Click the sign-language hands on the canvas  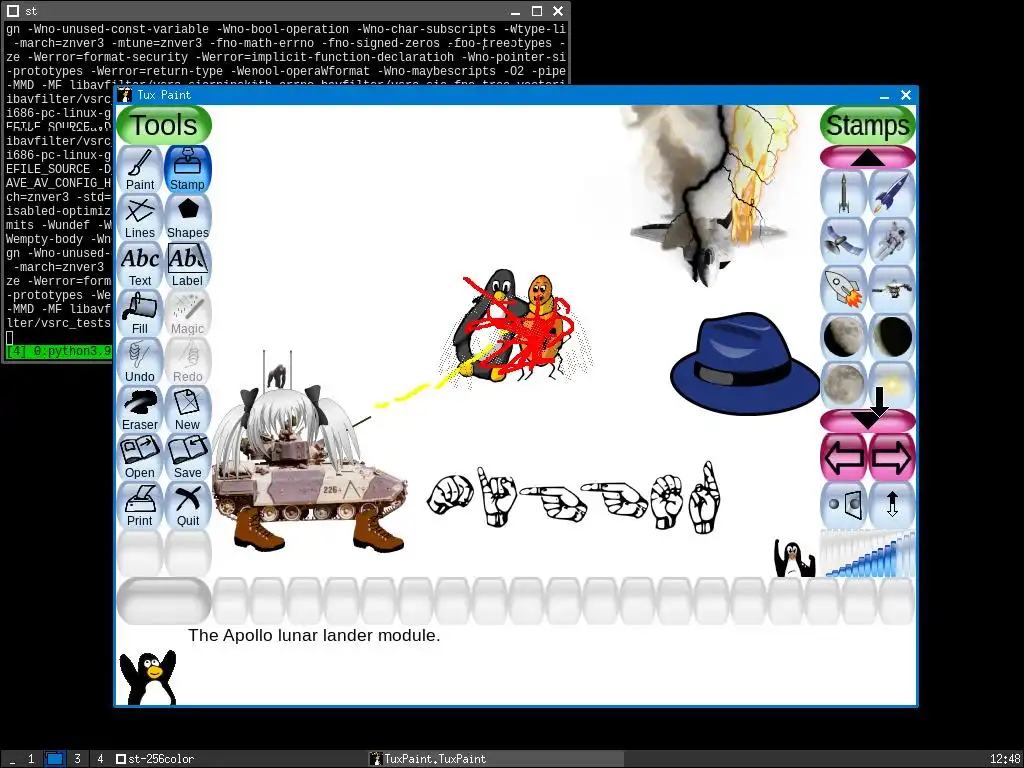[x=573, y=496]
